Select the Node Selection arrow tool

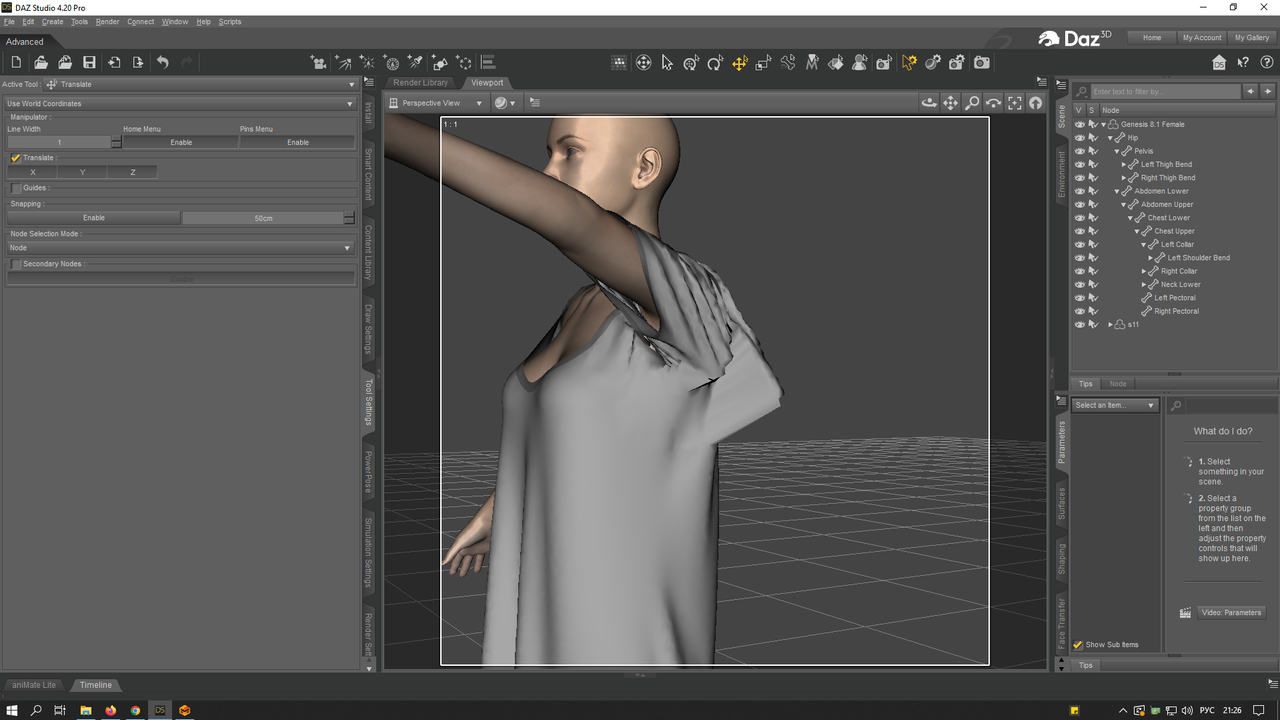click(667, 63)
